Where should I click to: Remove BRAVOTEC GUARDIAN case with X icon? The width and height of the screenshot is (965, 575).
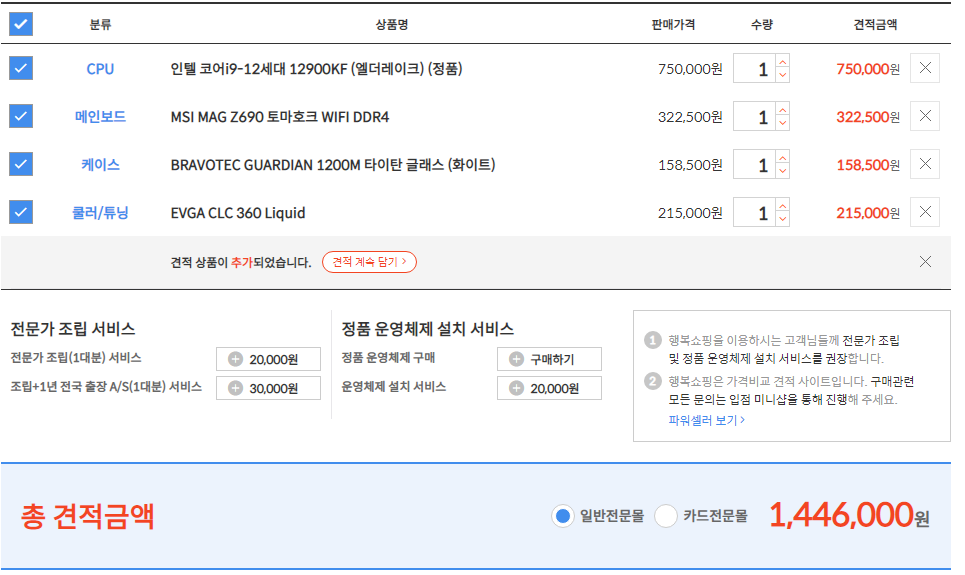(x=925, y=165)
